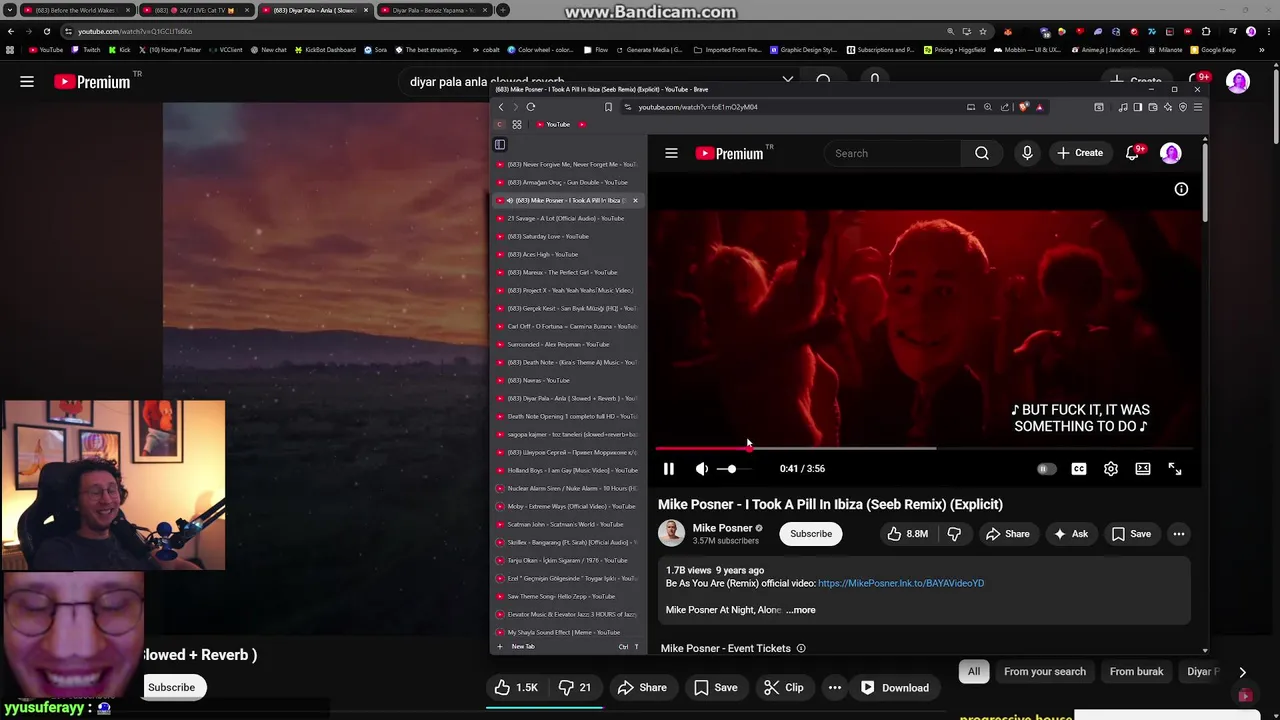Viewport: 1280px width, 720px height.
Task: Save the Mike Posner video to a playlist
Action: (x=1131, y=534)
